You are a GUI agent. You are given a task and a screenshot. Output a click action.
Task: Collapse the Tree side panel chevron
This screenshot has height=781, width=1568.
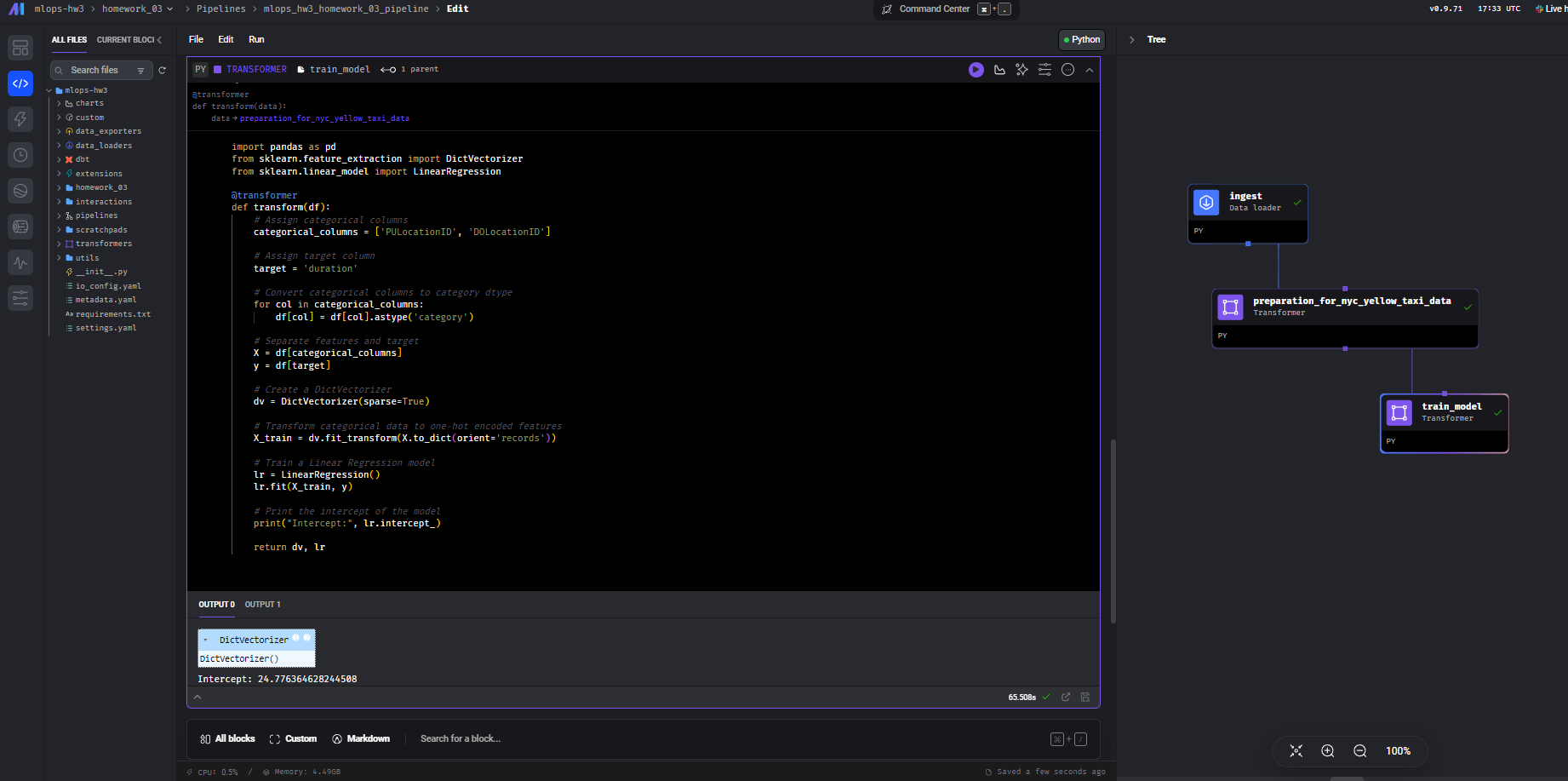click(1131, 40)
